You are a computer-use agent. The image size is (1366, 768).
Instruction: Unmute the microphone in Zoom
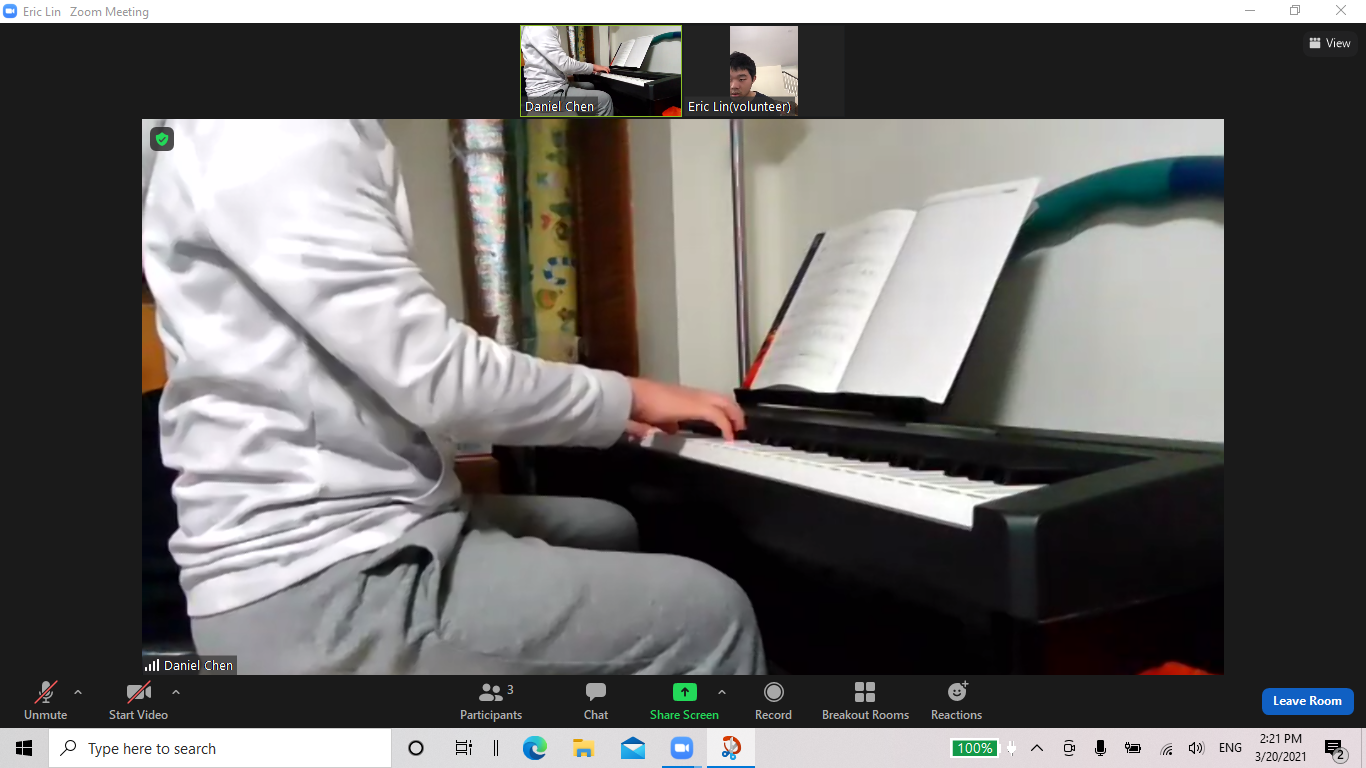coord(45,700)
